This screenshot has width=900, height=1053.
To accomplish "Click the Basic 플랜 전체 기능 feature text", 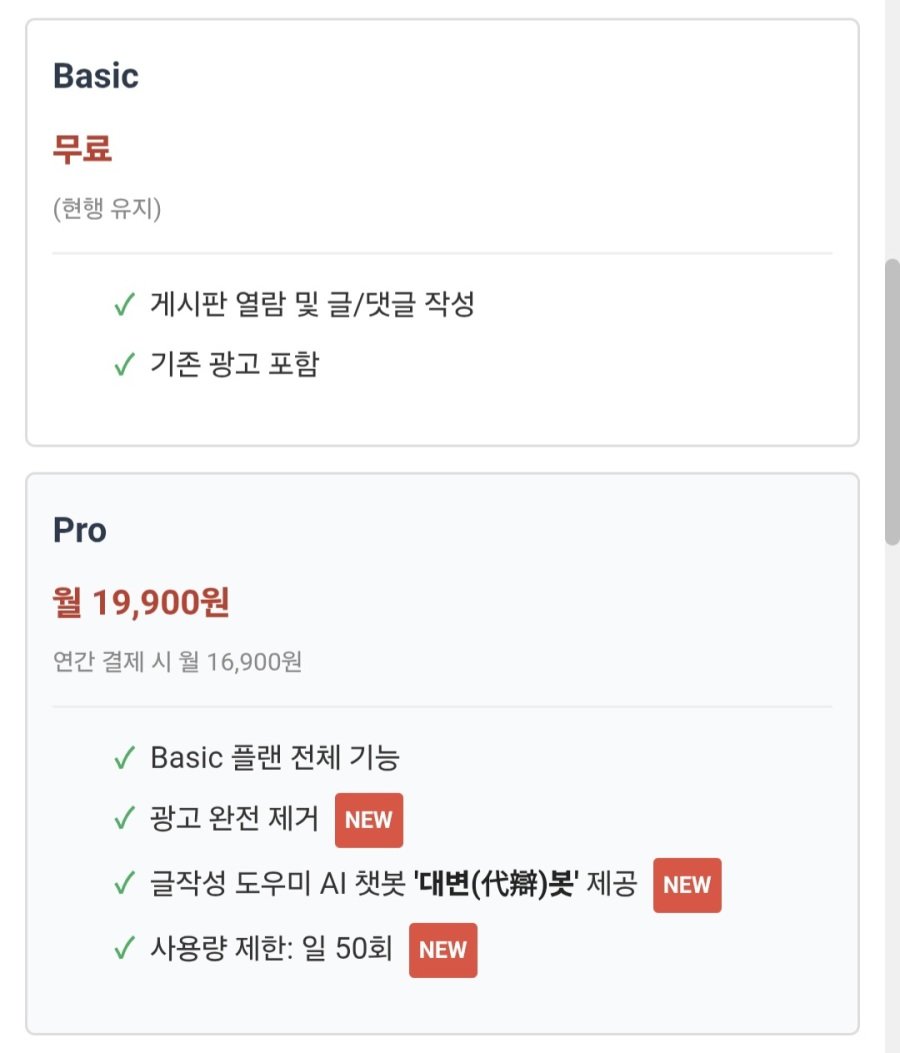I will click(275, 759).
